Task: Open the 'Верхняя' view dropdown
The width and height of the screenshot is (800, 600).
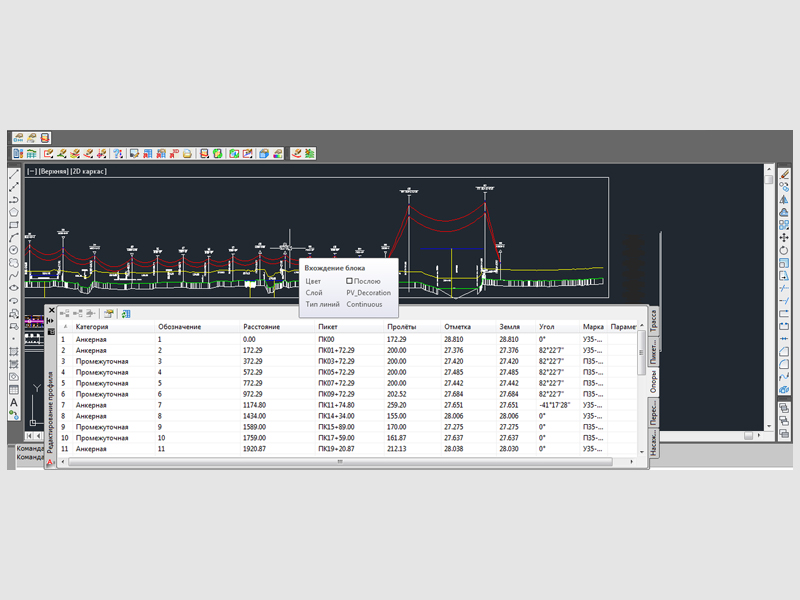Action: pos(54,172)
